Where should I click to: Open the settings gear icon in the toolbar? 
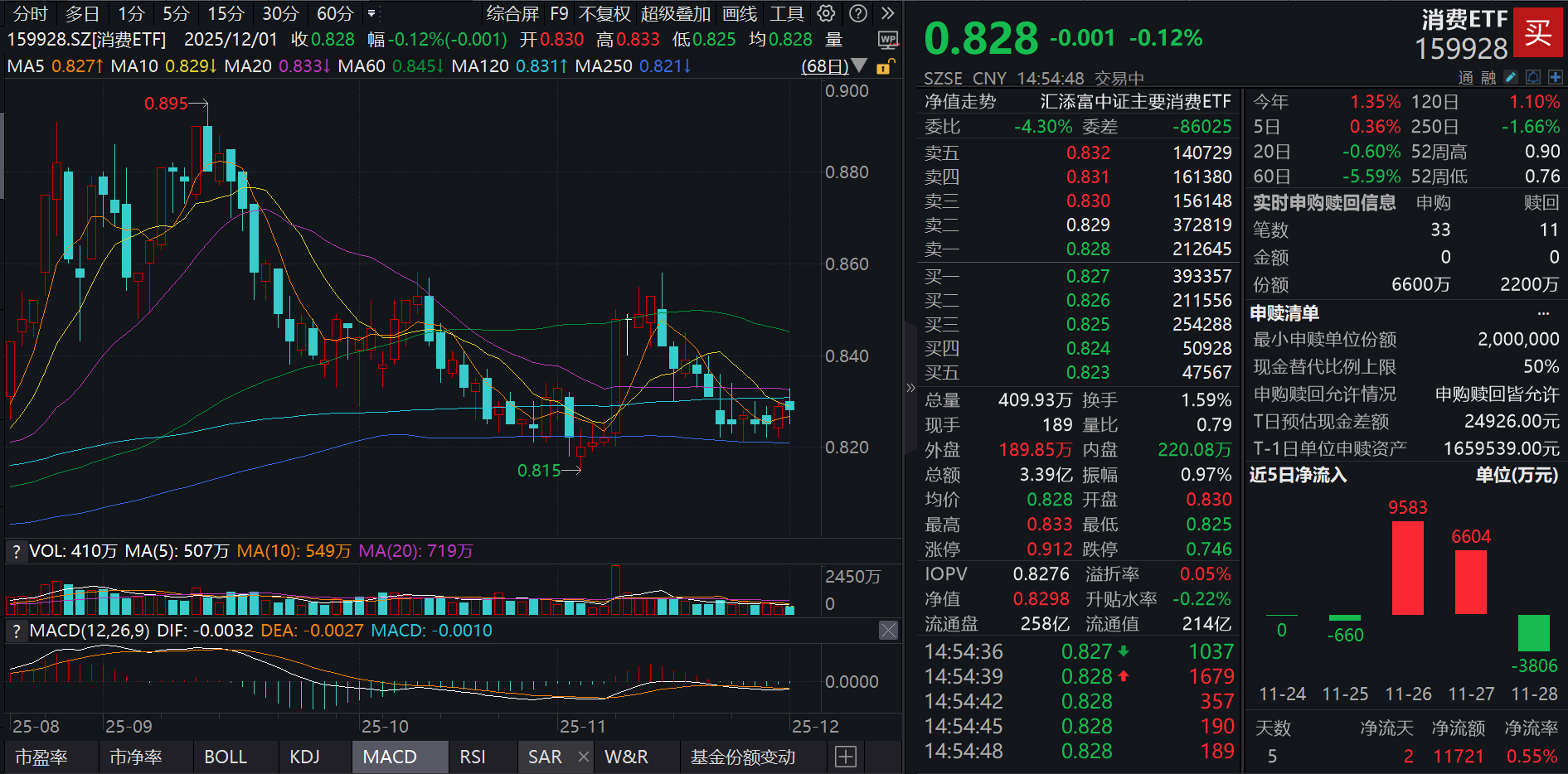click(825, 13)
